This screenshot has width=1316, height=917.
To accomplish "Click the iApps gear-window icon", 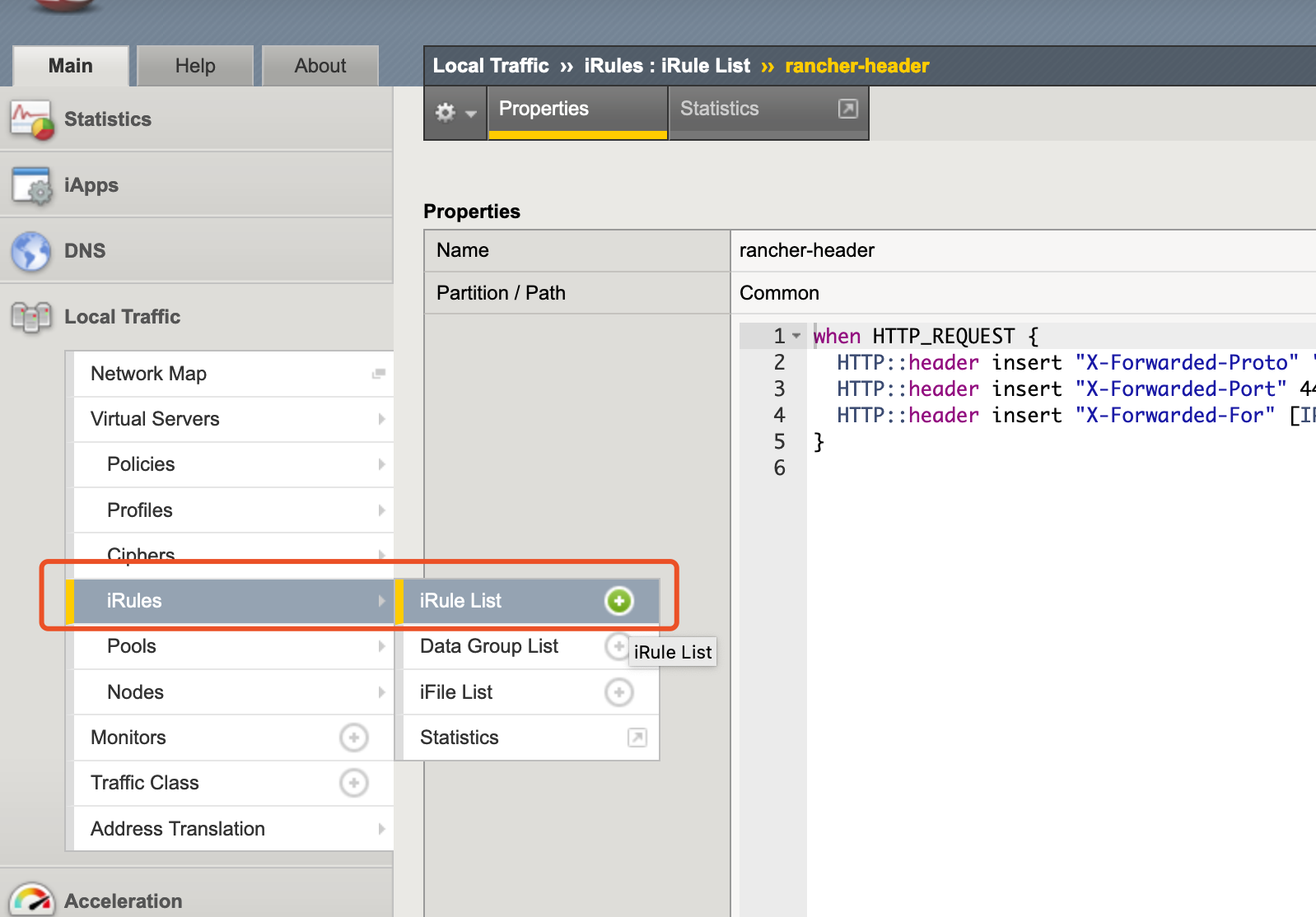I will (32, 185).
